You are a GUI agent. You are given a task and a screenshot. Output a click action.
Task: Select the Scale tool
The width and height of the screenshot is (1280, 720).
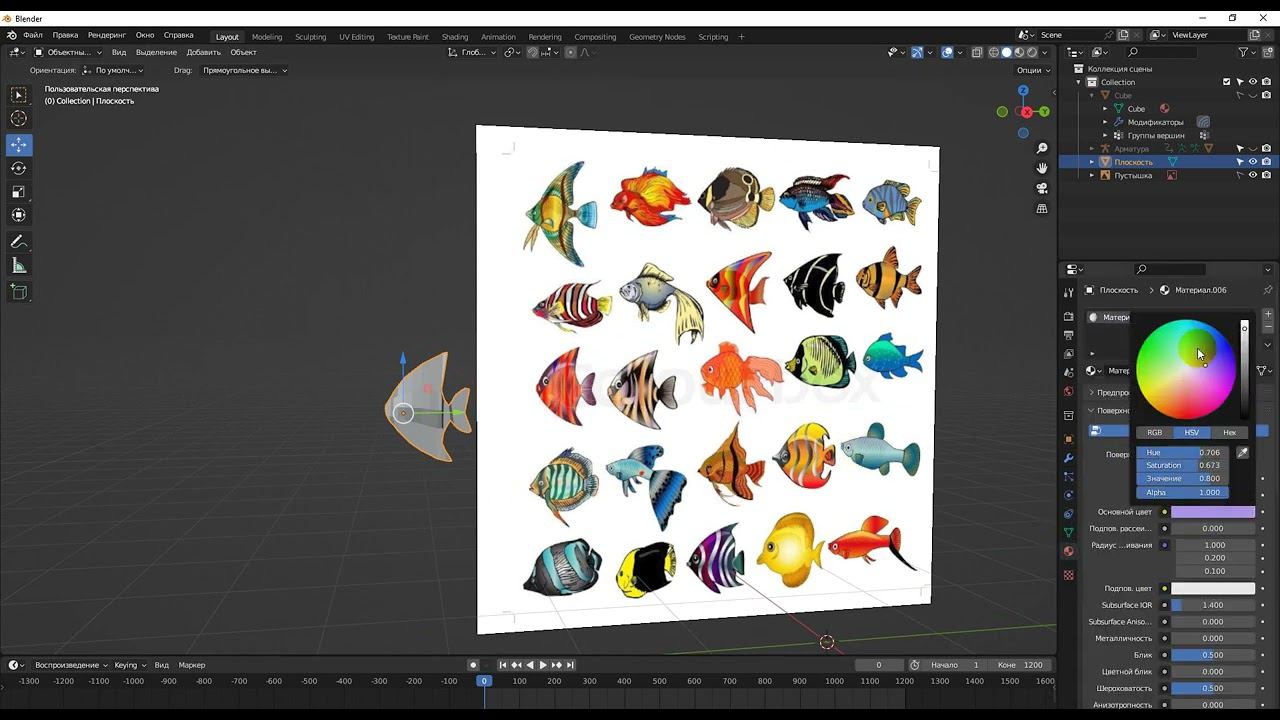pyautogui.click(x=18, y=192)
